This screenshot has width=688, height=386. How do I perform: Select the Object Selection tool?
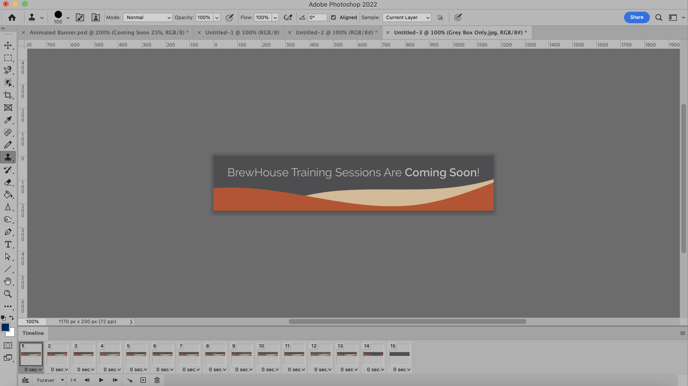(x=8, y=83)
